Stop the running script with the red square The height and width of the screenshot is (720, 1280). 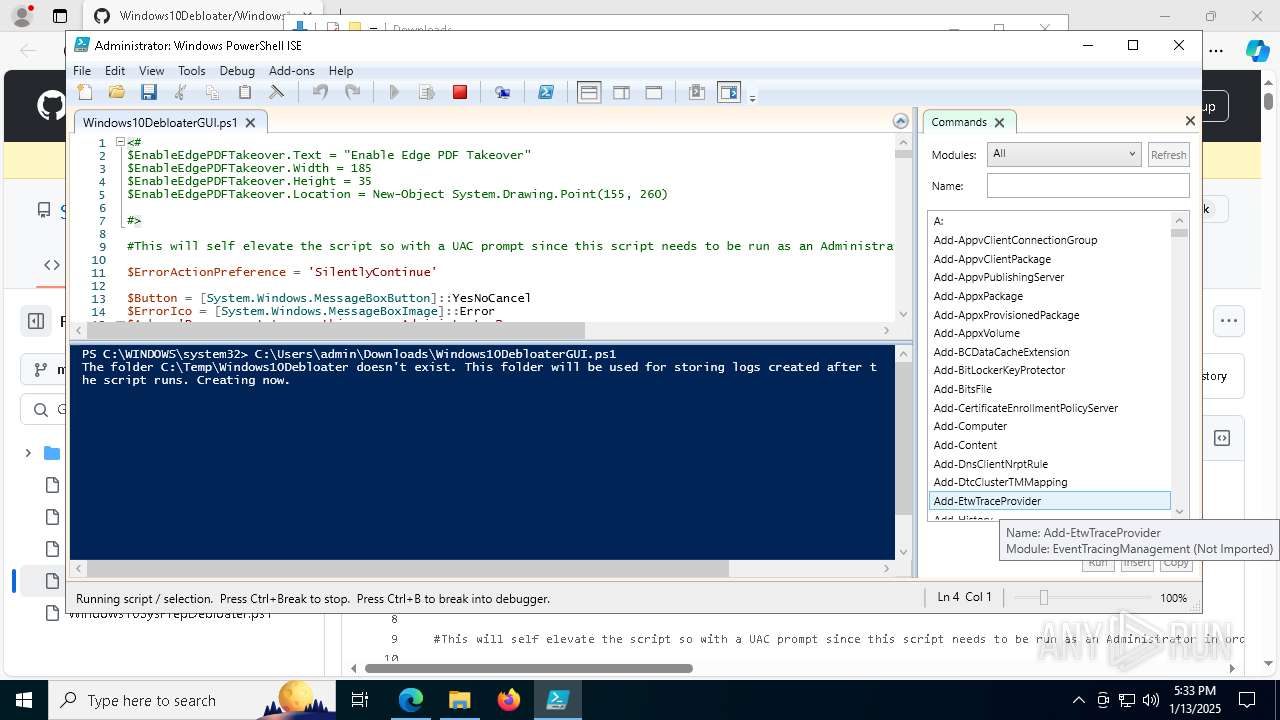[x=460, y=92]
